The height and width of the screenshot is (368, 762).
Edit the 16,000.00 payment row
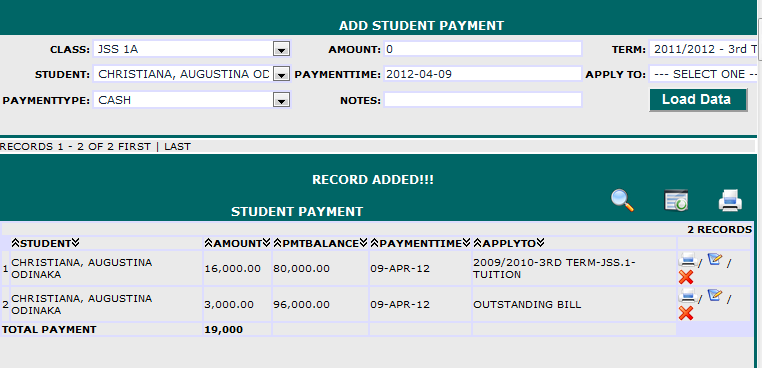[714, 259]
